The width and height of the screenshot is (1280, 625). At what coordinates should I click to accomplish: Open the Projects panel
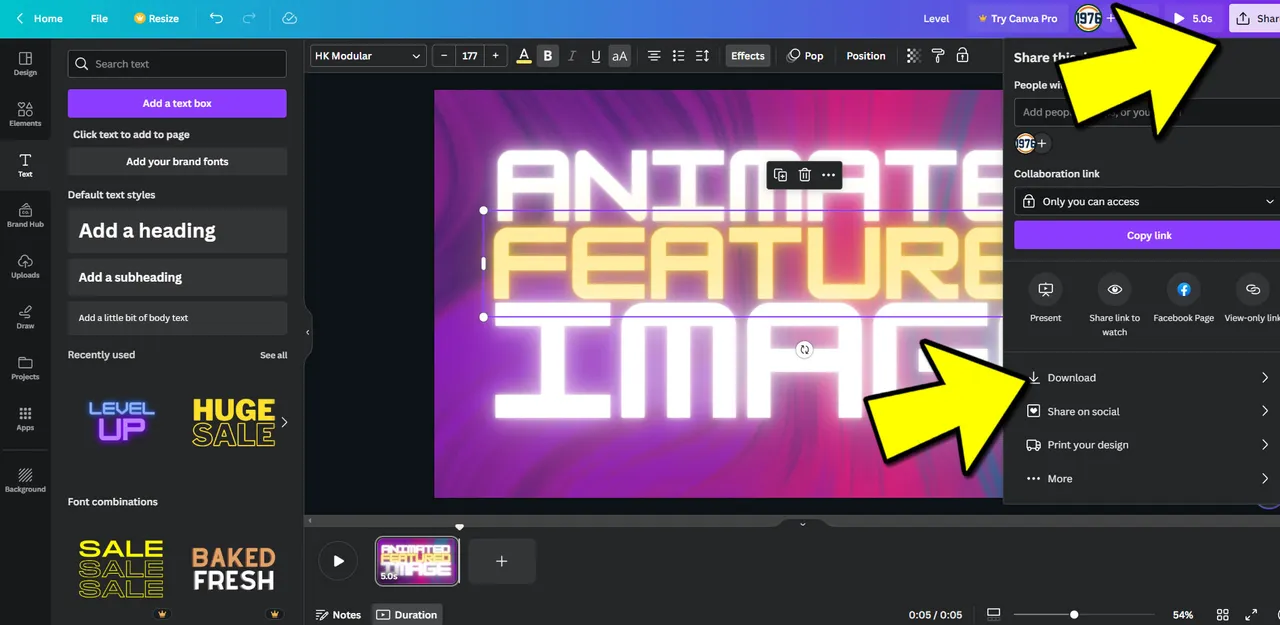pos(25,368)
